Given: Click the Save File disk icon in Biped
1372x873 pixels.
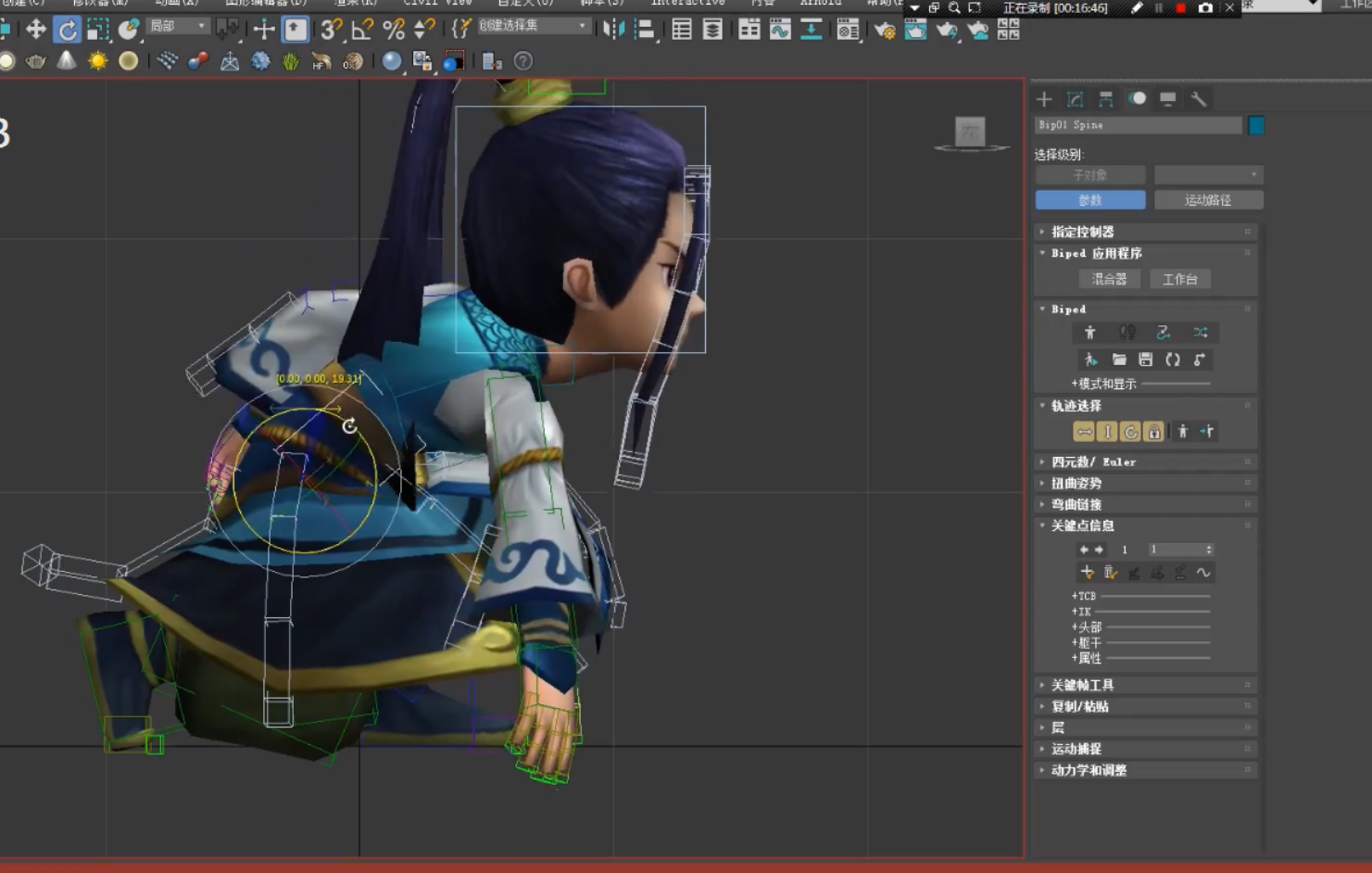Looking at the screenshot, I should 1146,360.
